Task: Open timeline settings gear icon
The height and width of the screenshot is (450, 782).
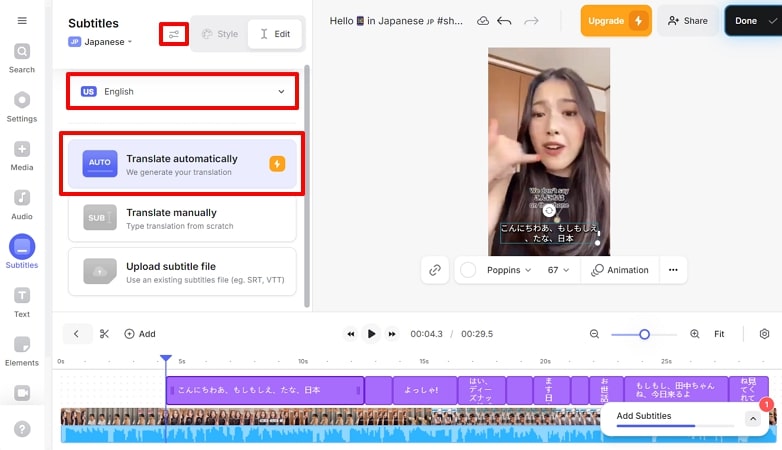Action: 765,334
